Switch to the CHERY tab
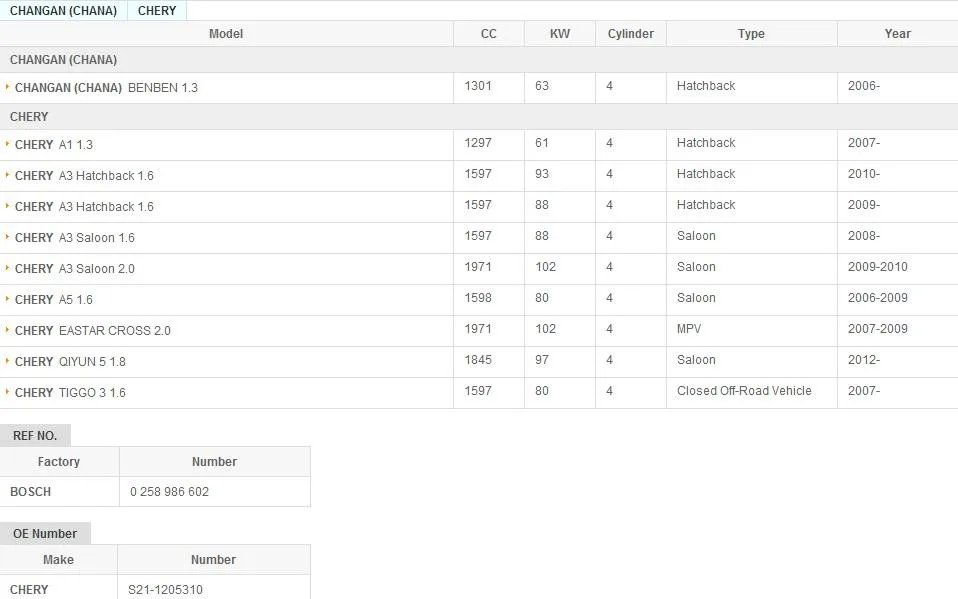This screenshot has height=599, width=958. (157, 10)
